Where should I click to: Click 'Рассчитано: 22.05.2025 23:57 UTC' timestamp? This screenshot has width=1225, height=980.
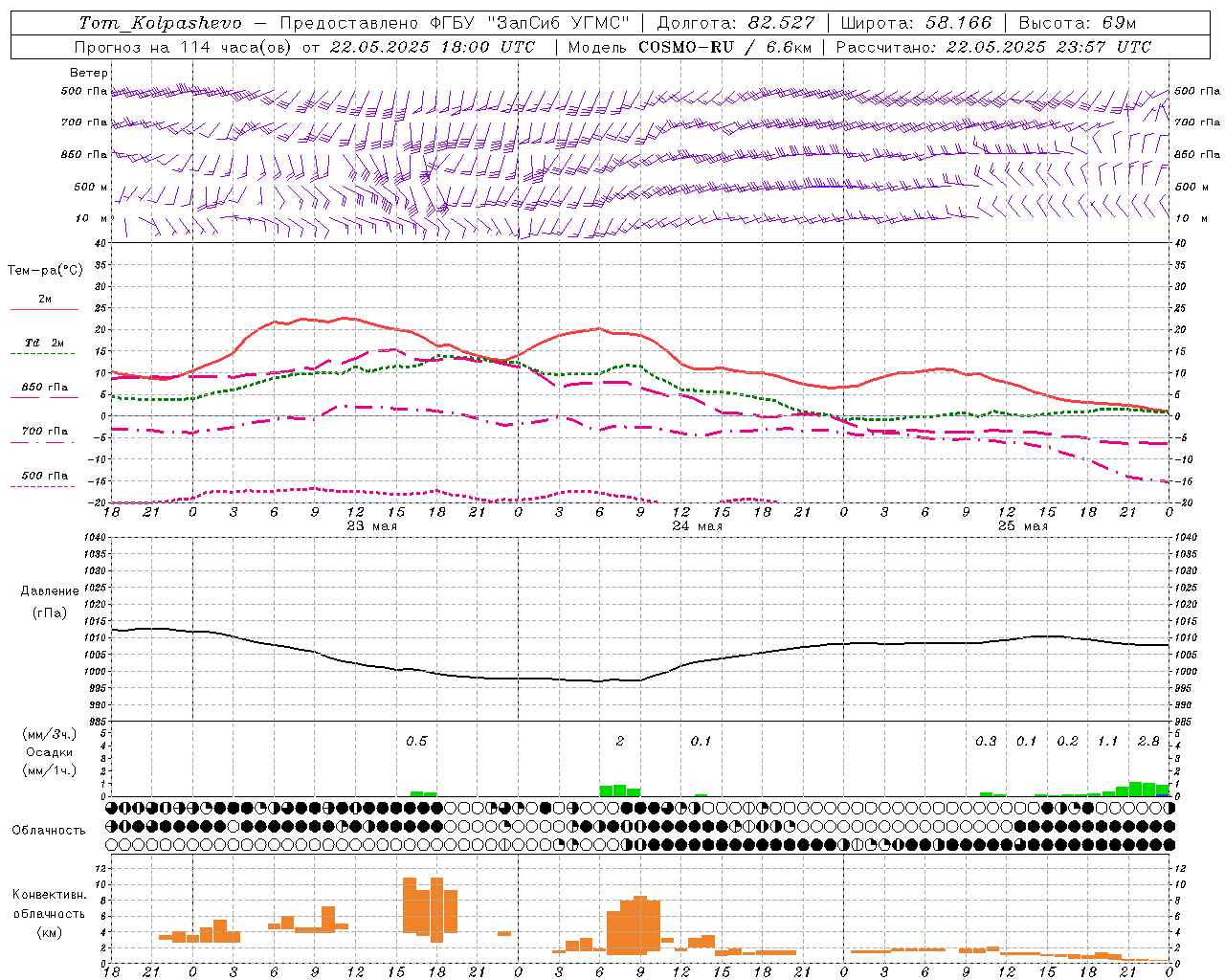click(993, 47)
